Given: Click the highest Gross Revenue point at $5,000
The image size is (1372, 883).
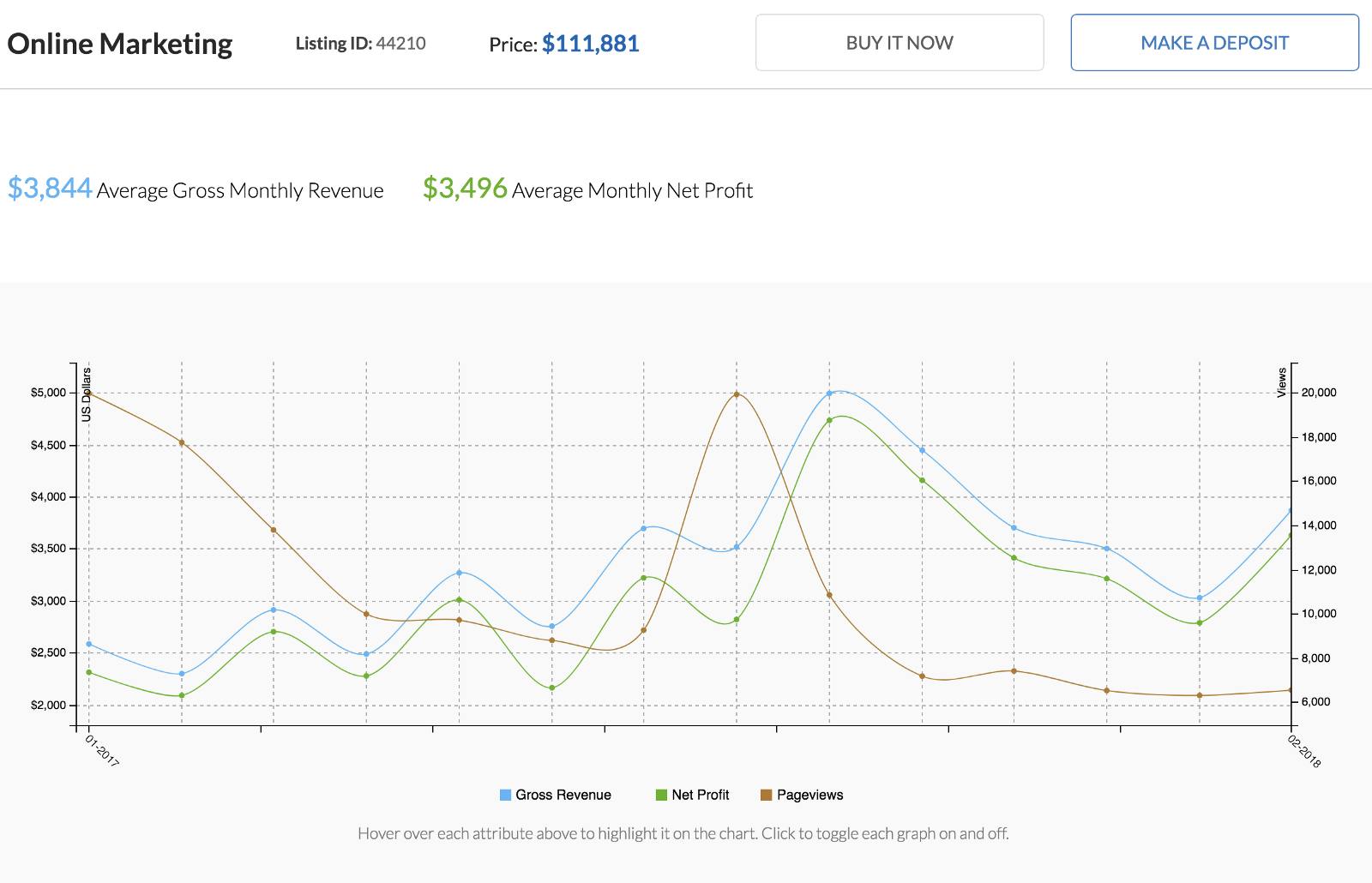Looking at the screenshot, I should click(x=827, y=393).
